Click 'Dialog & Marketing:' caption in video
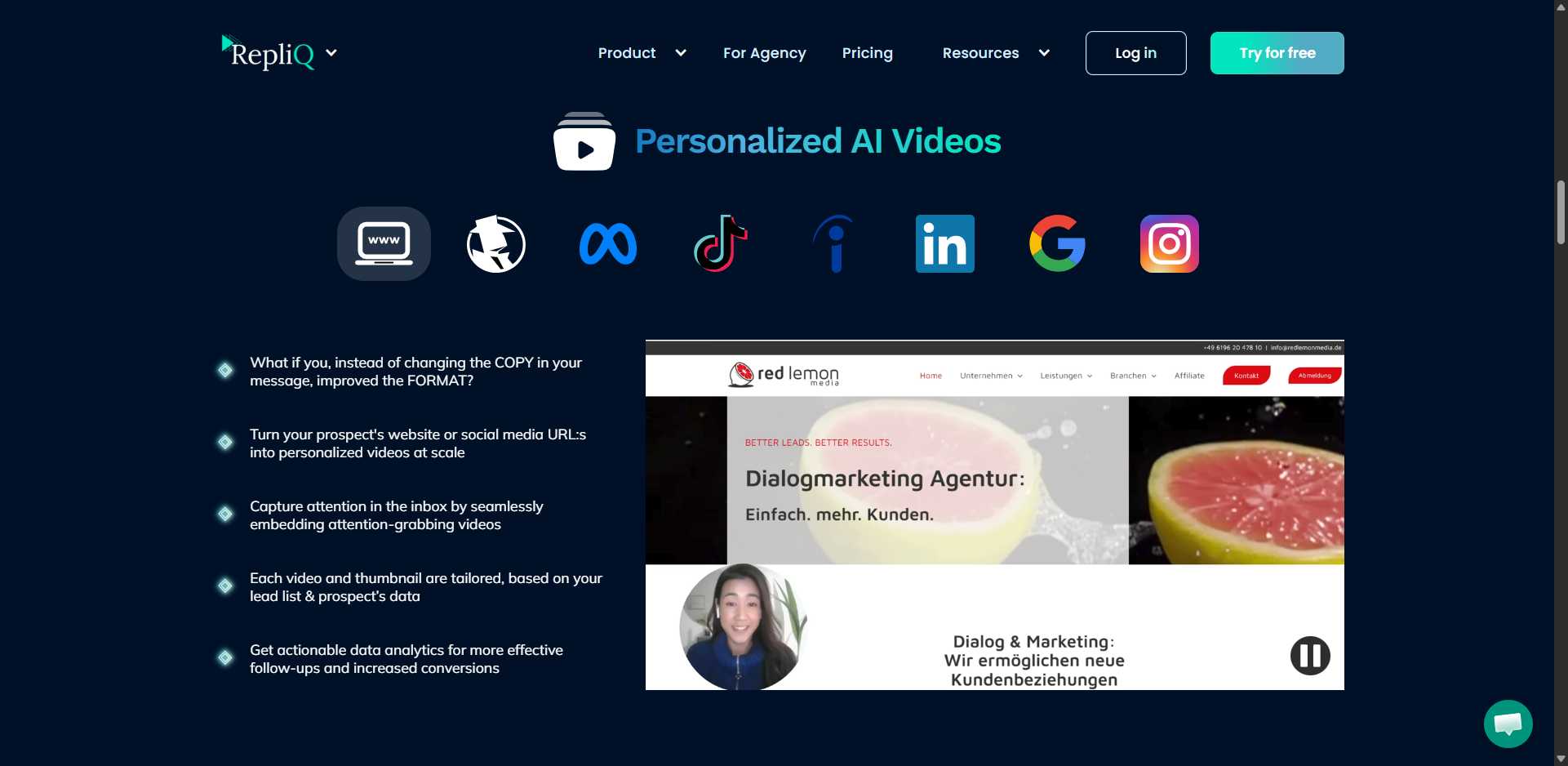Image resolution: width=1568 pixels, height=766 pixels. pyautogui.click(x=1033, y=642)
